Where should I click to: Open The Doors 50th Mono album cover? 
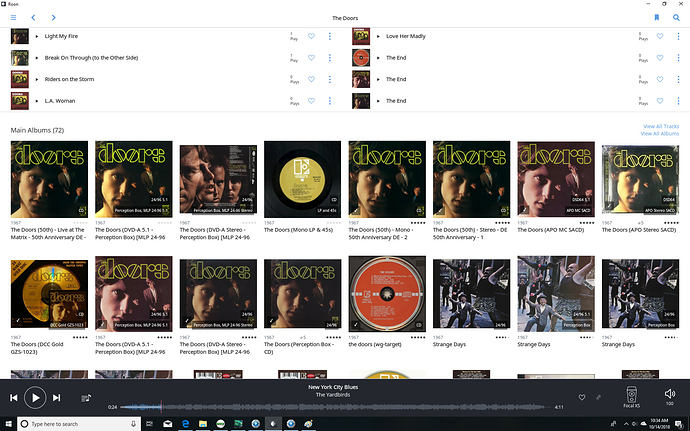387,179
